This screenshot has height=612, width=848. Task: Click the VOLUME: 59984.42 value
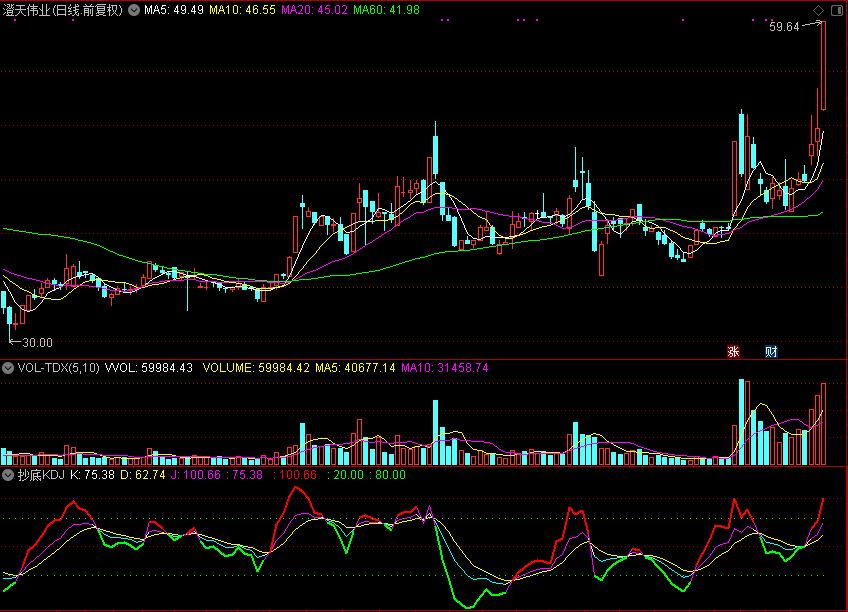[256, 368]
